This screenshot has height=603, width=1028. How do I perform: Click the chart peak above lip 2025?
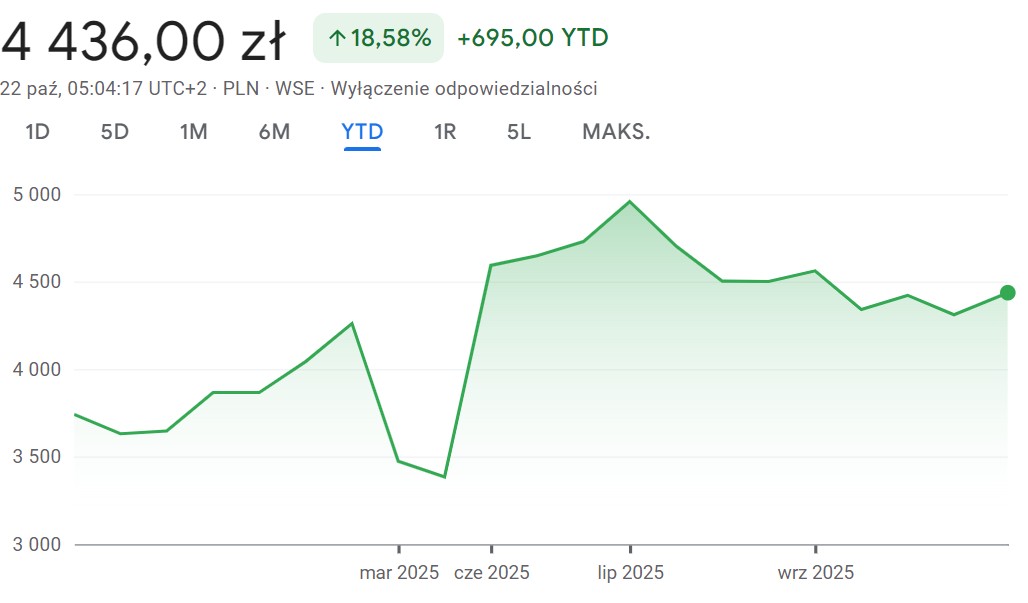point(630,202)
